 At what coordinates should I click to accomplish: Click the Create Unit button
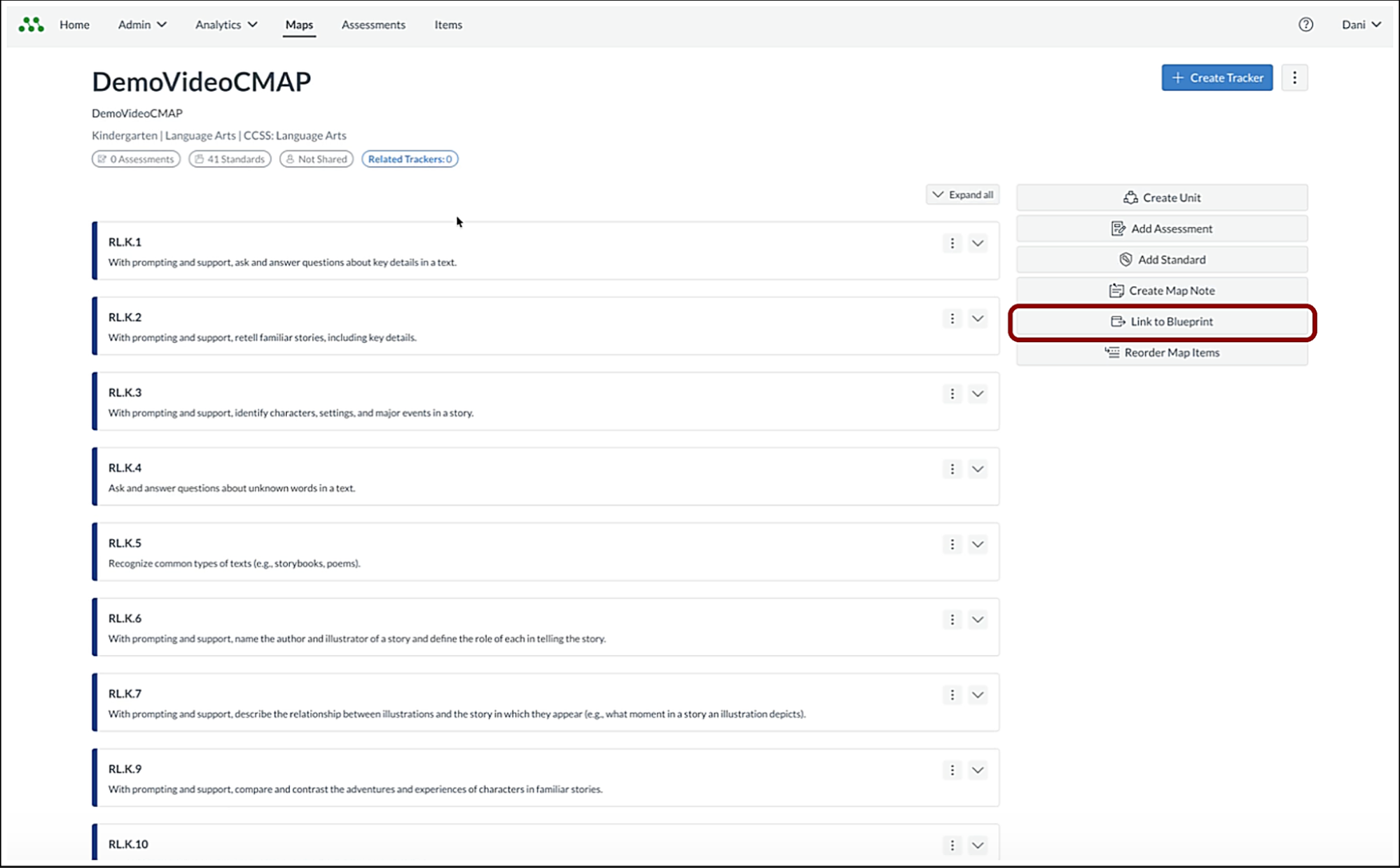click(1162, 197)
